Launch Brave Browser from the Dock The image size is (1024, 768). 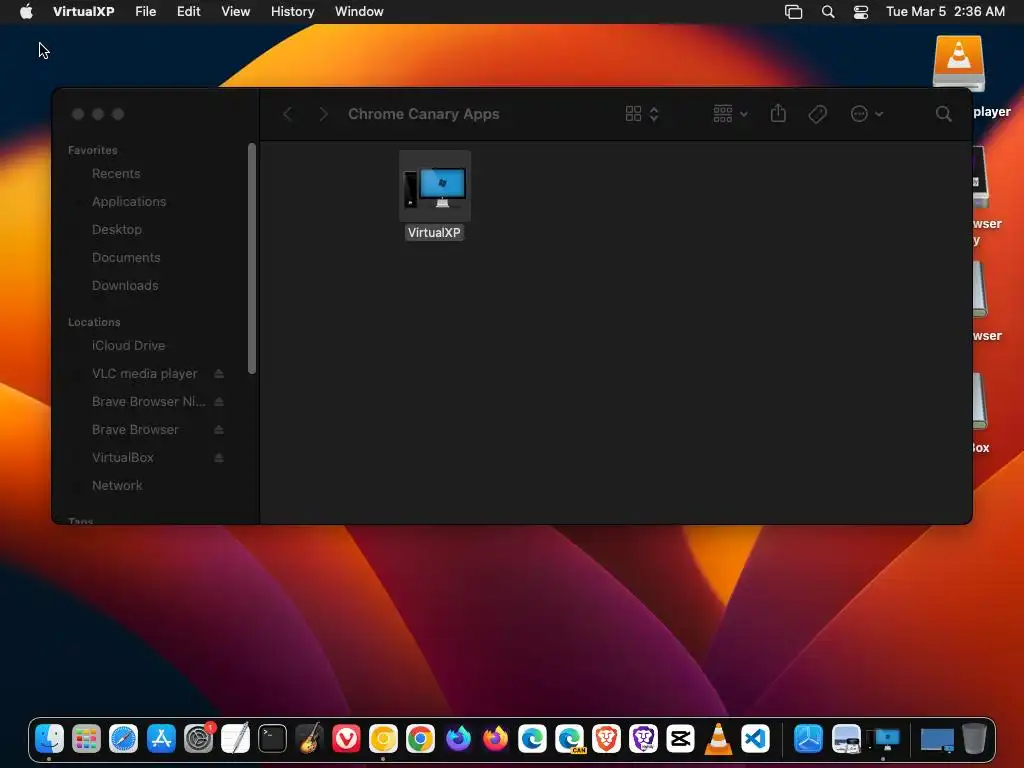(x=607, y=739)
